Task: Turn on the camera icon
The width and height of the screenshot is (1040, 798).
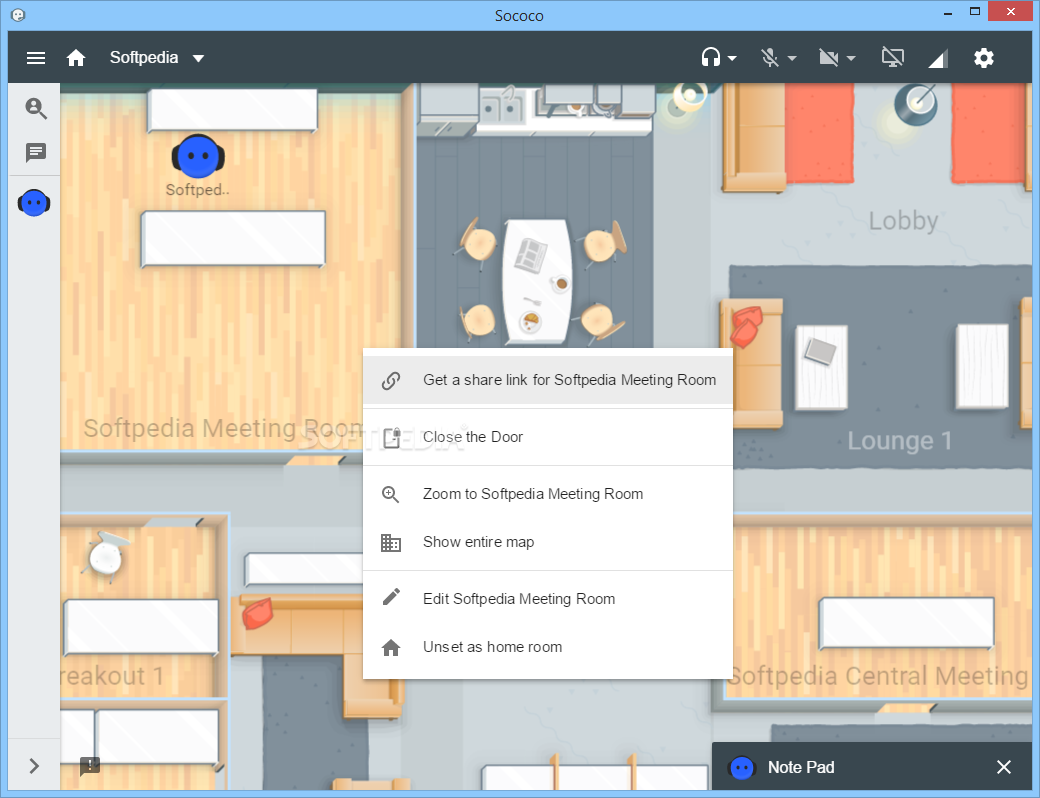Action: coord(828,58)
